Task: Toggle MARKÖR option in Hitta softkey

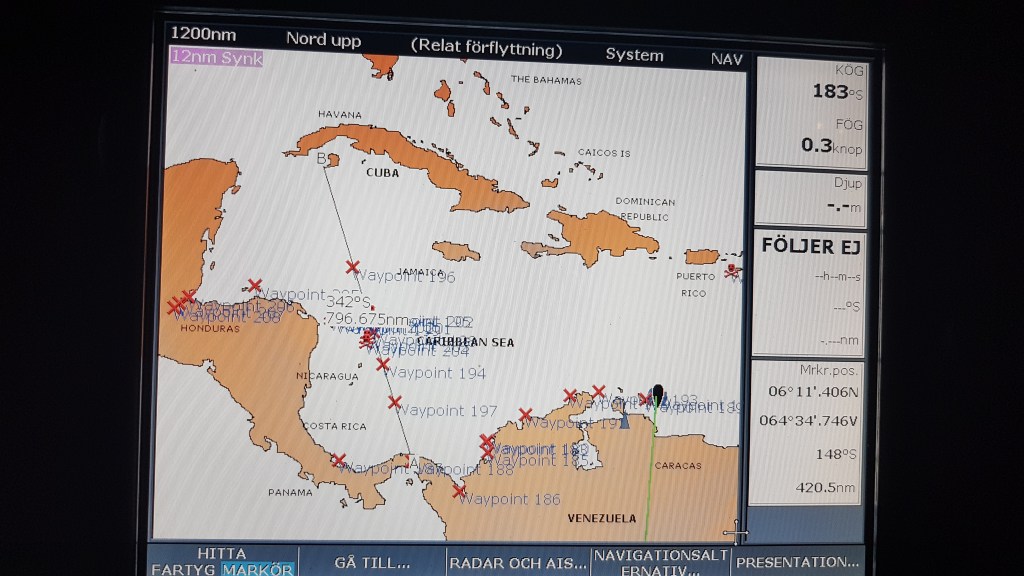Action: [x=258, y=569]
